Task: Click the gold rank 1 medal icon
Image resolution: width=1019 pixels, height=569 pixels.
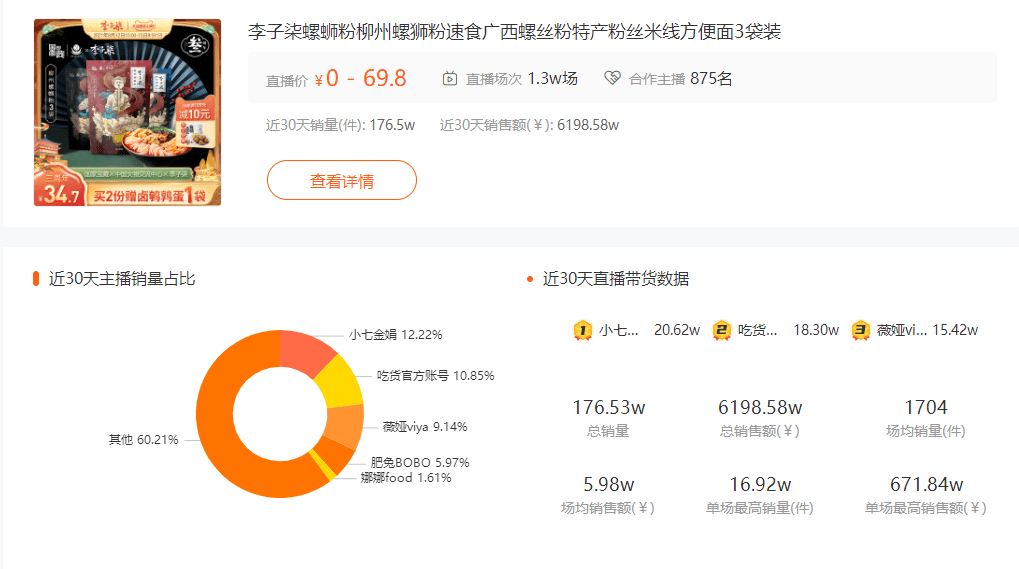Action: pos(582,331)
